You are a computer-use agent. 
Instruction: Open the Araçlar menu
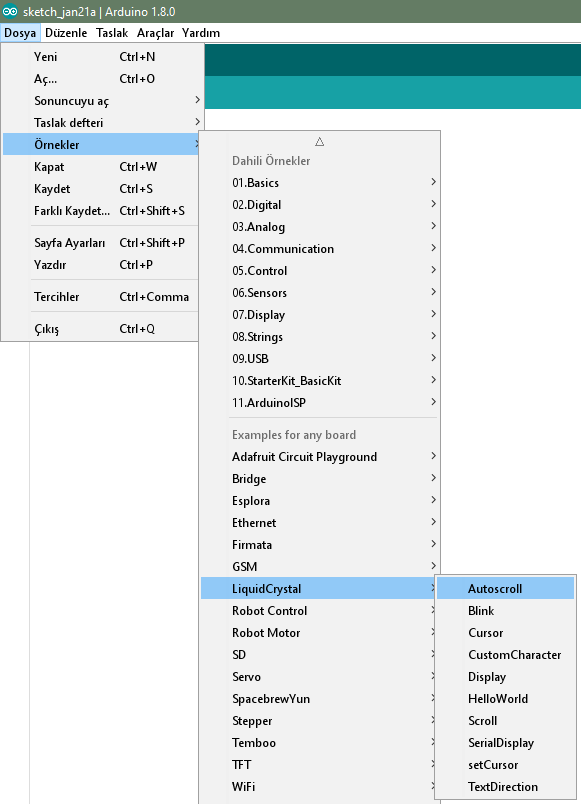coord(155,33)
